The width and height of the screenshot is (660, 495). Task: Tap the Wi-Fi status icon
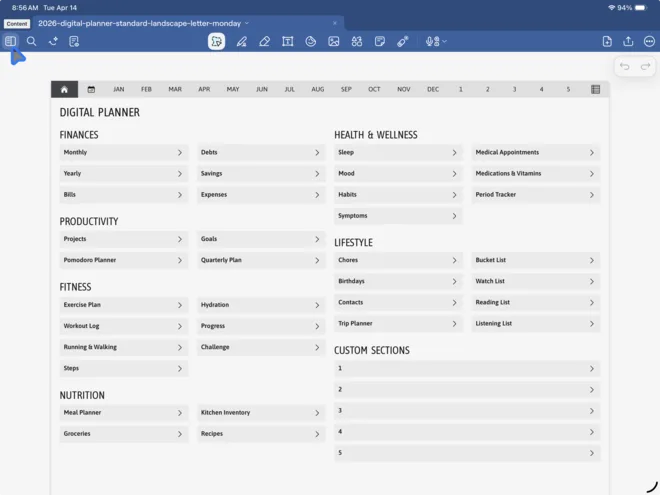(x=612, y=8)
